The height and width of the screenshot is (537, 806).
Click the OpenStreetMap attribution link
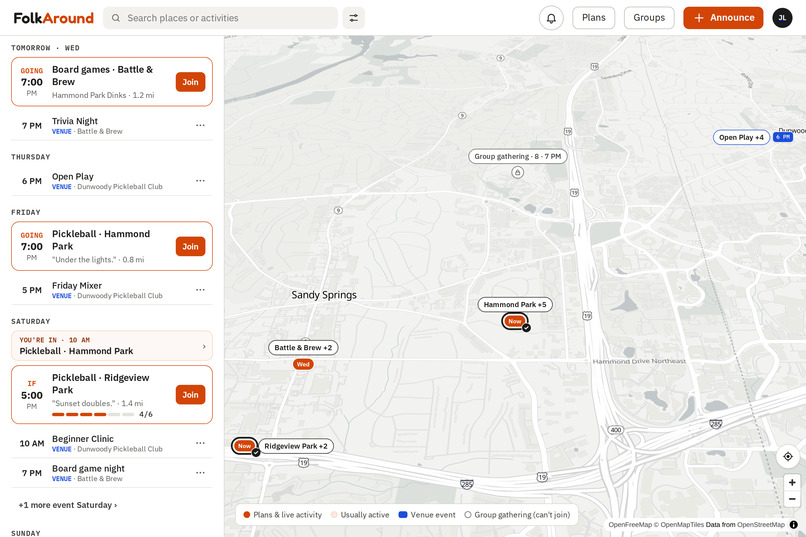(x=761, y=525)
